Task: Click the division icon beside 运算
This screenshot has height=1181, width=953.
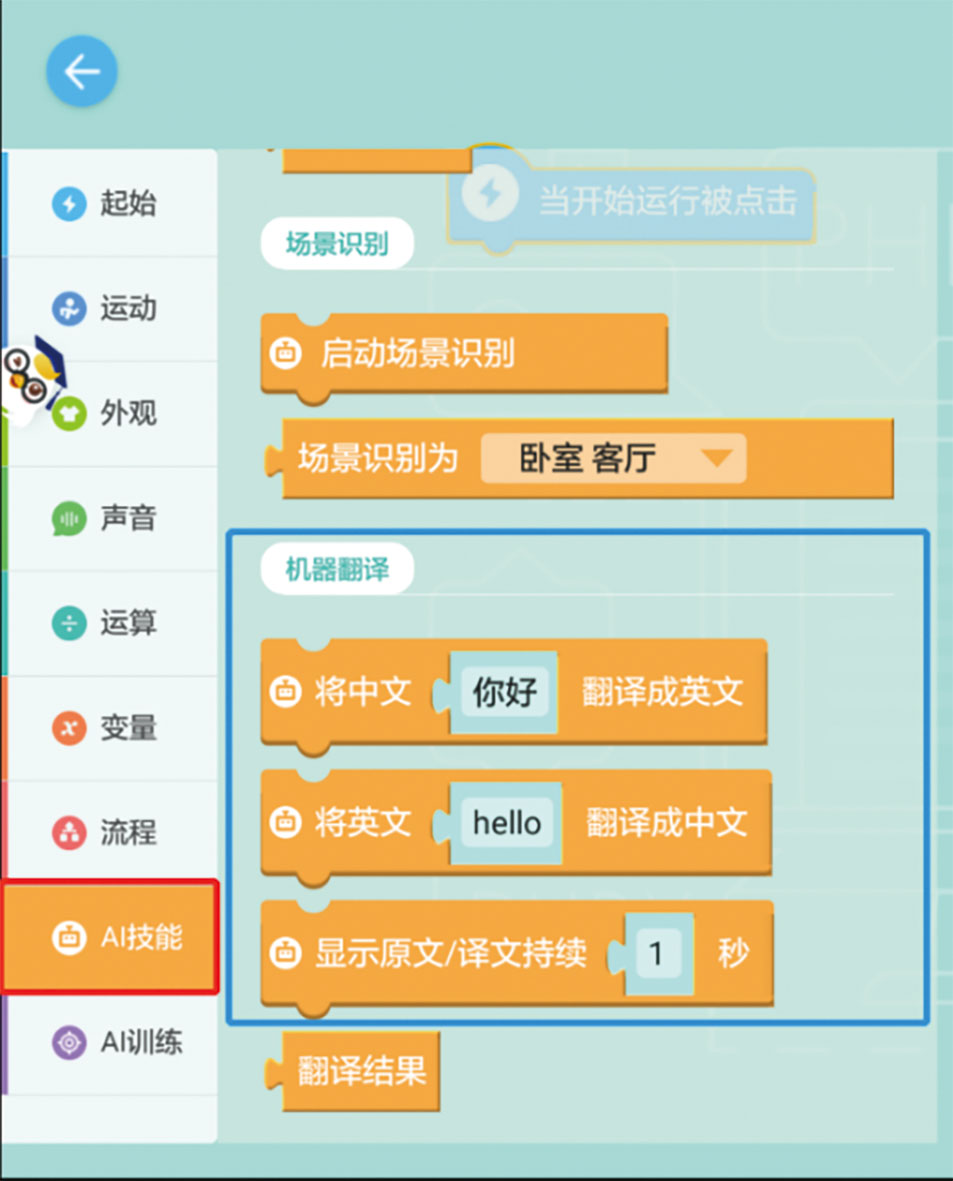Action: click(x=69, y=623)
